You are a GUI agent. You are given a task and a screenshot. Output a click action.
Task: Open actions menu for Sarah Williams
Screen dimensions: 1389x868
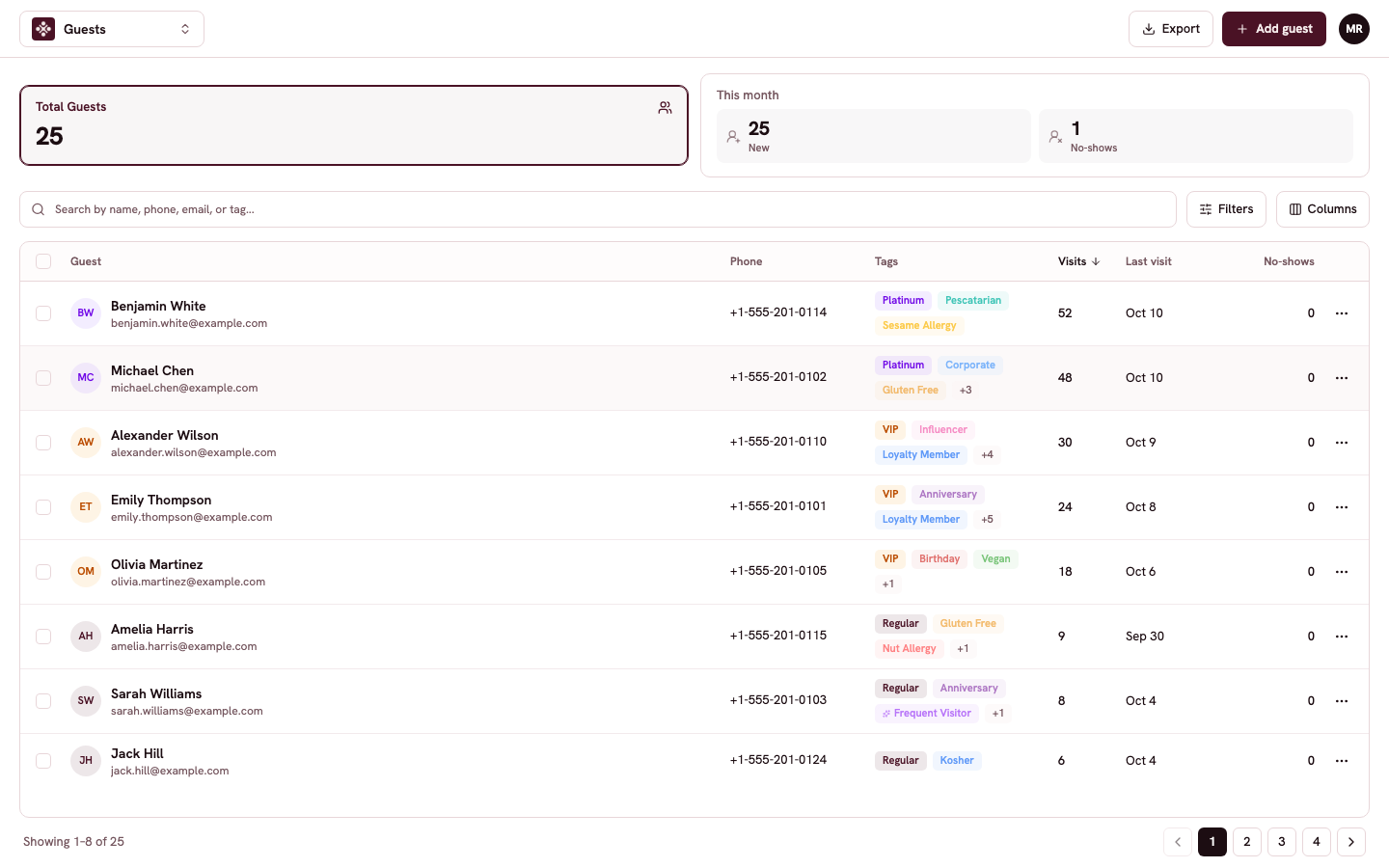pyautogui.click(x=1342, y=701)
